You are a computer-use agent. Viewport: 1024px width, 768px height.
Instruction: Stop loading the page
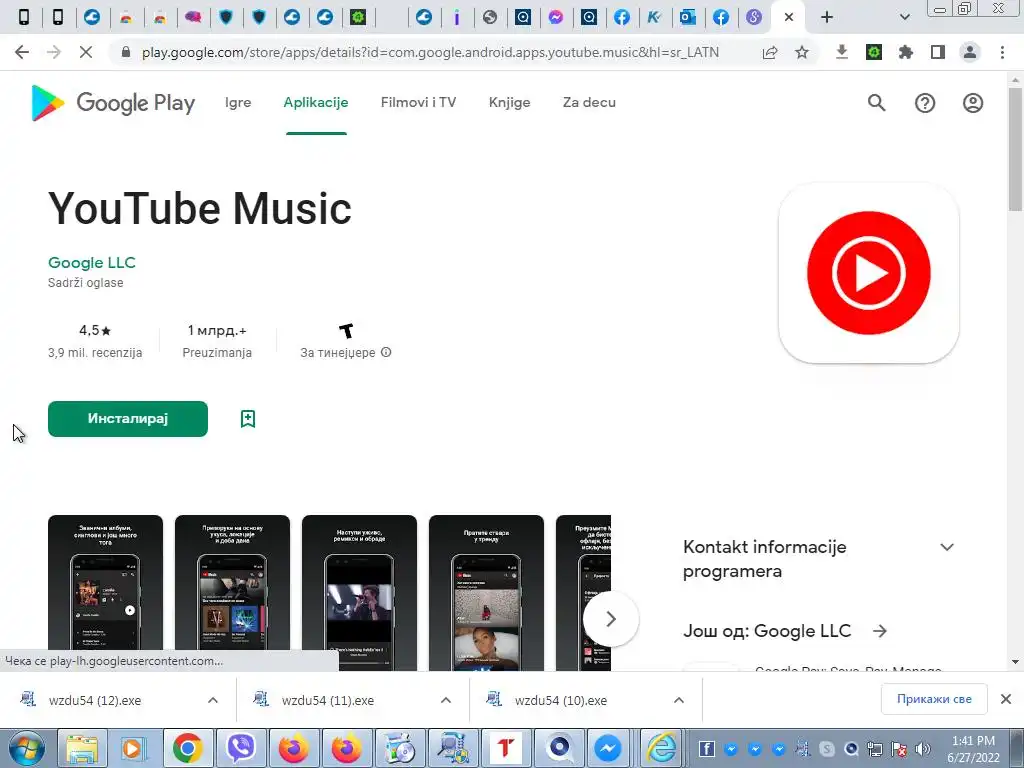pos(86,52)
